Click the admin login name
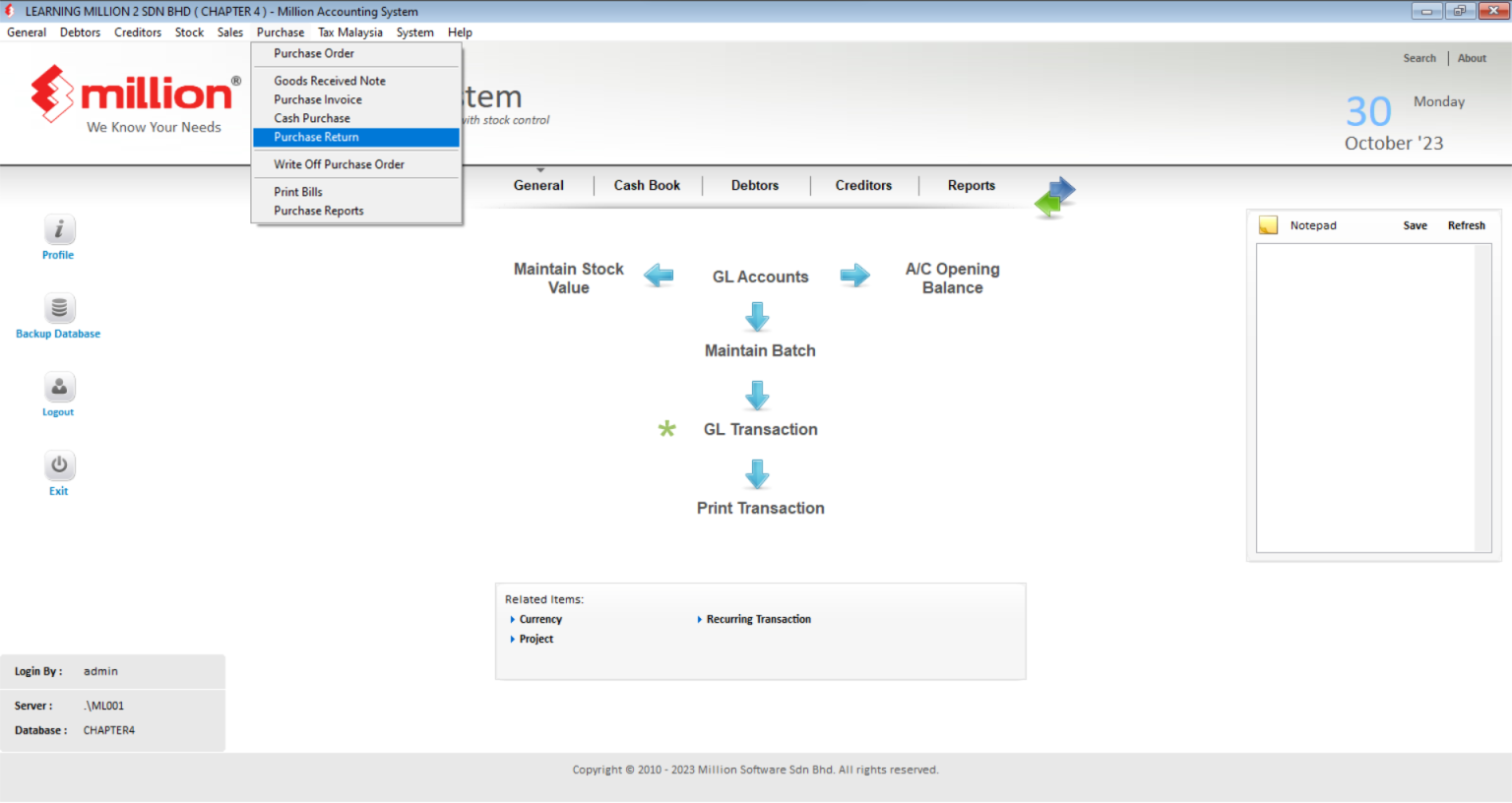 pyautogui.click(x=100, y=671)
